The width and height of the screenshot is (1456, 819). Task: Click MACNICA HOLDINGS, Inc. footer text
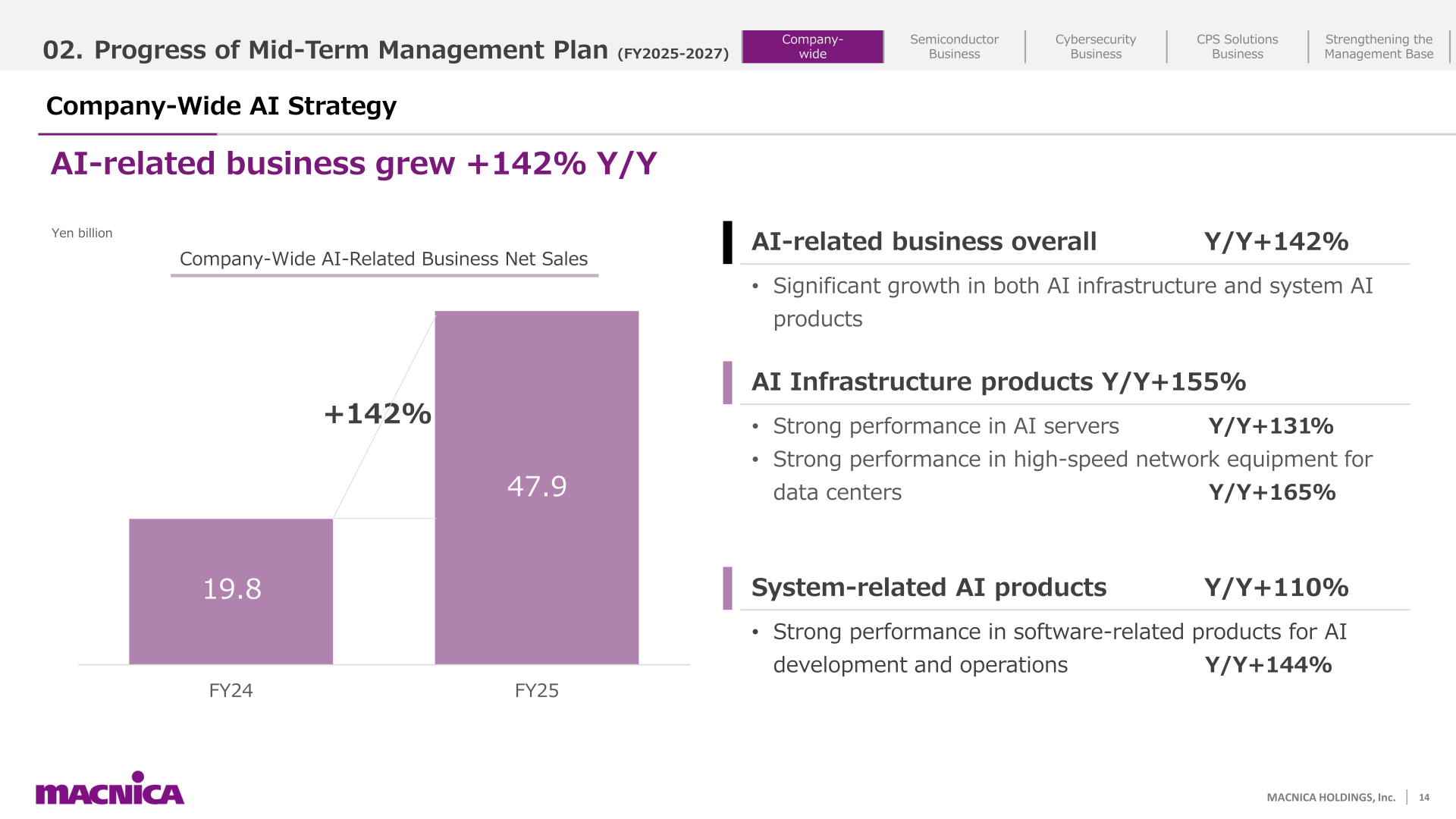(x=1331, y=797)
